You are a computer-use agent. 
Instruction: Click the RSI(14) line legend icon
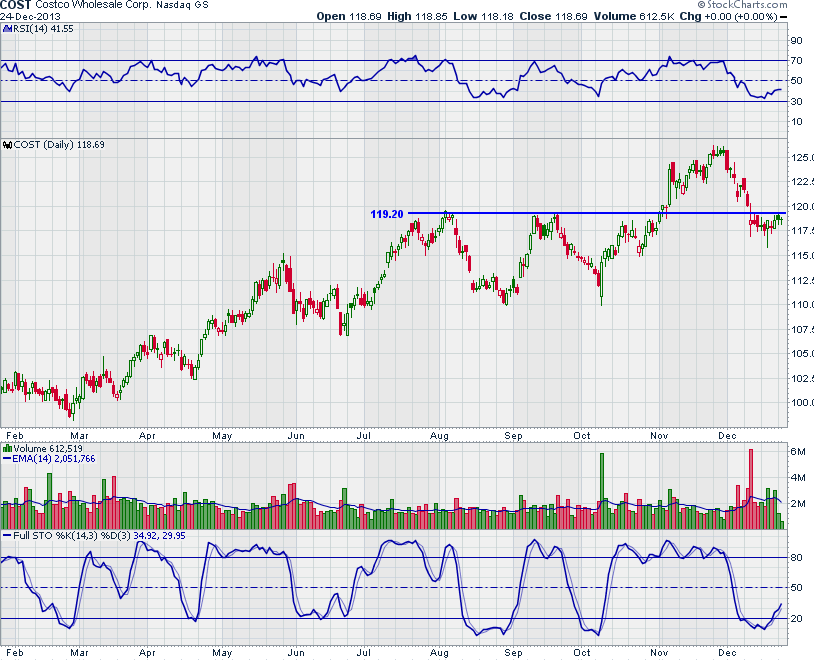point(6,29)
